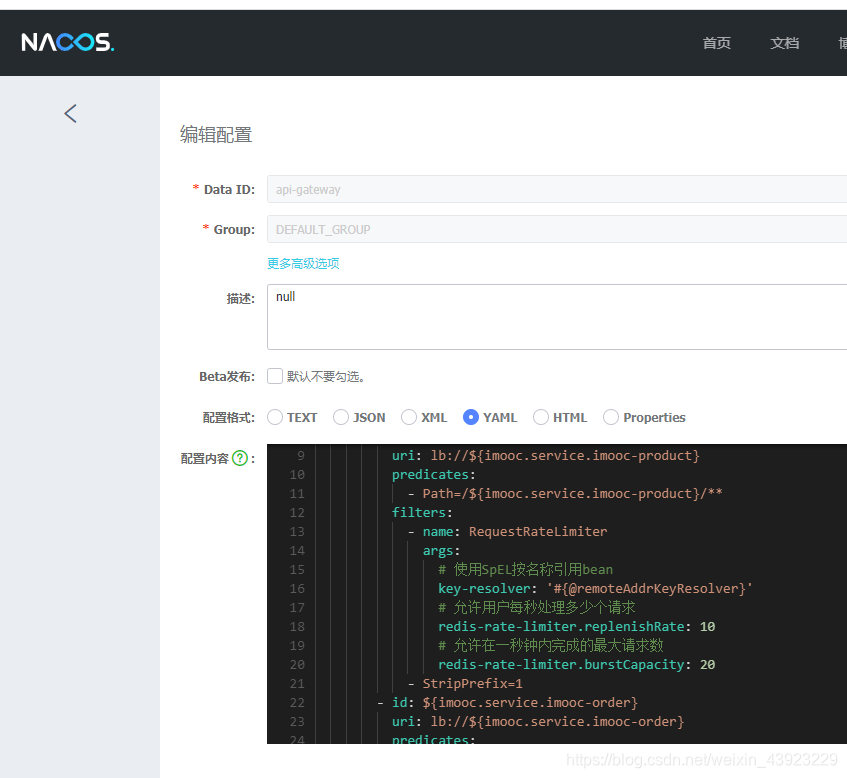
Task: Click the Data ID input field
Action: pos(557,189)
